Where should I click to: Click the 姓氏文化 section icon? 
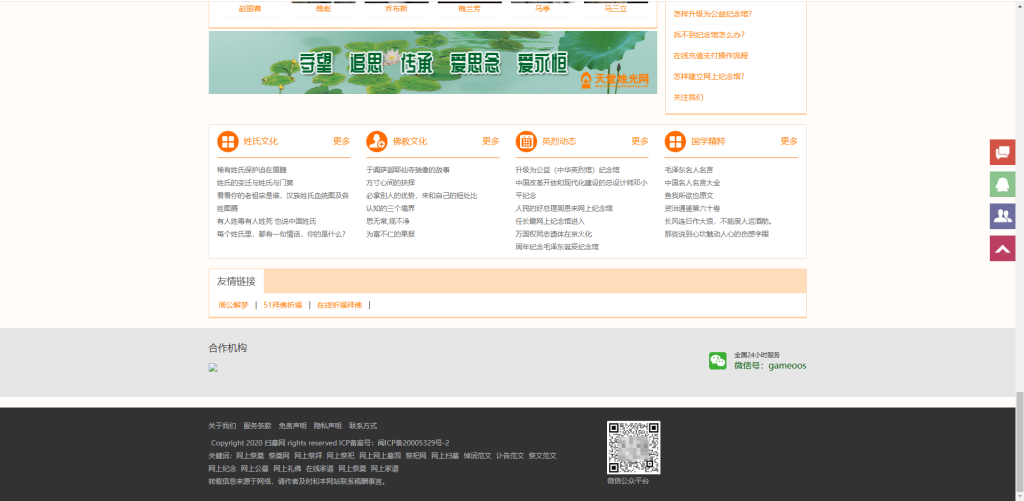coord(228,141)
